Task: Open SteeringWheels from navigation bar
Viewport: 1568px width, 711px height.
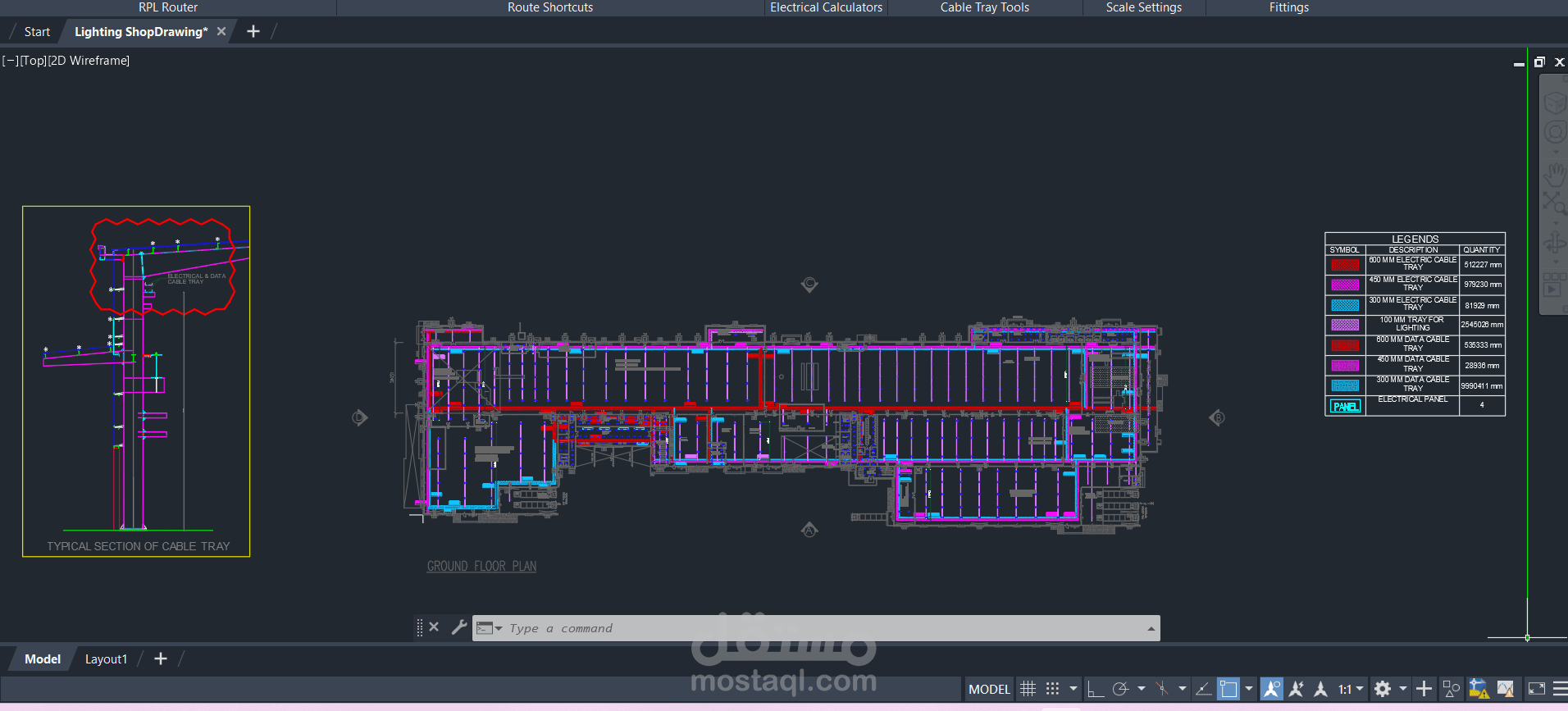Action: click(1556, 133)
